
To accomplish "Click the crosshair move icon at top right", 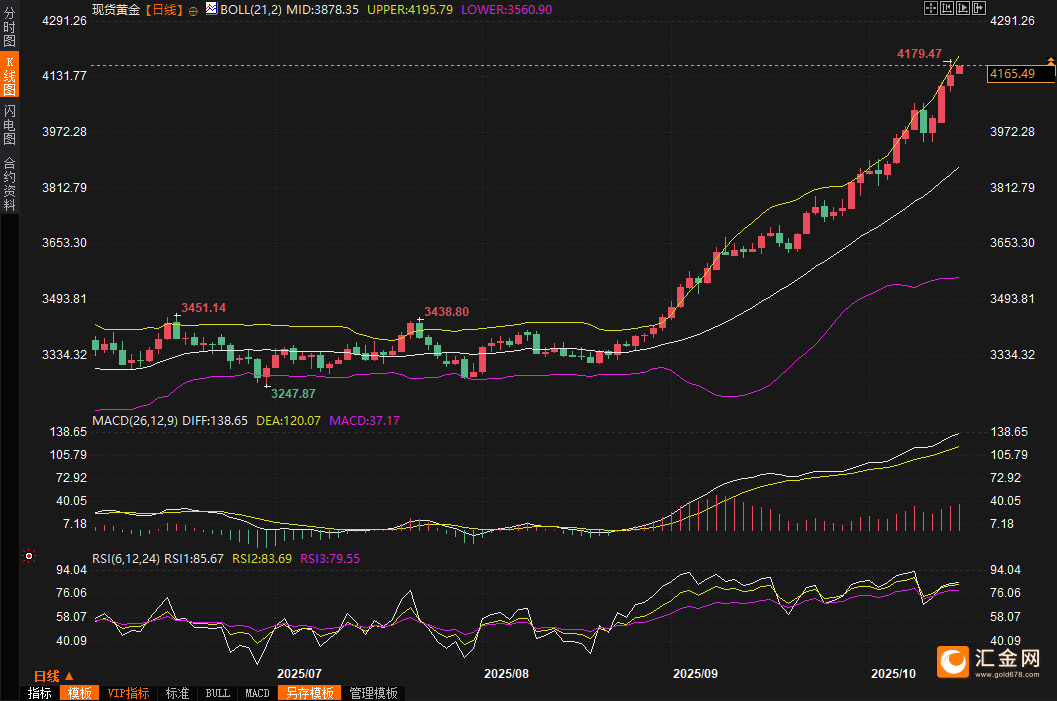I will point(930,8).
